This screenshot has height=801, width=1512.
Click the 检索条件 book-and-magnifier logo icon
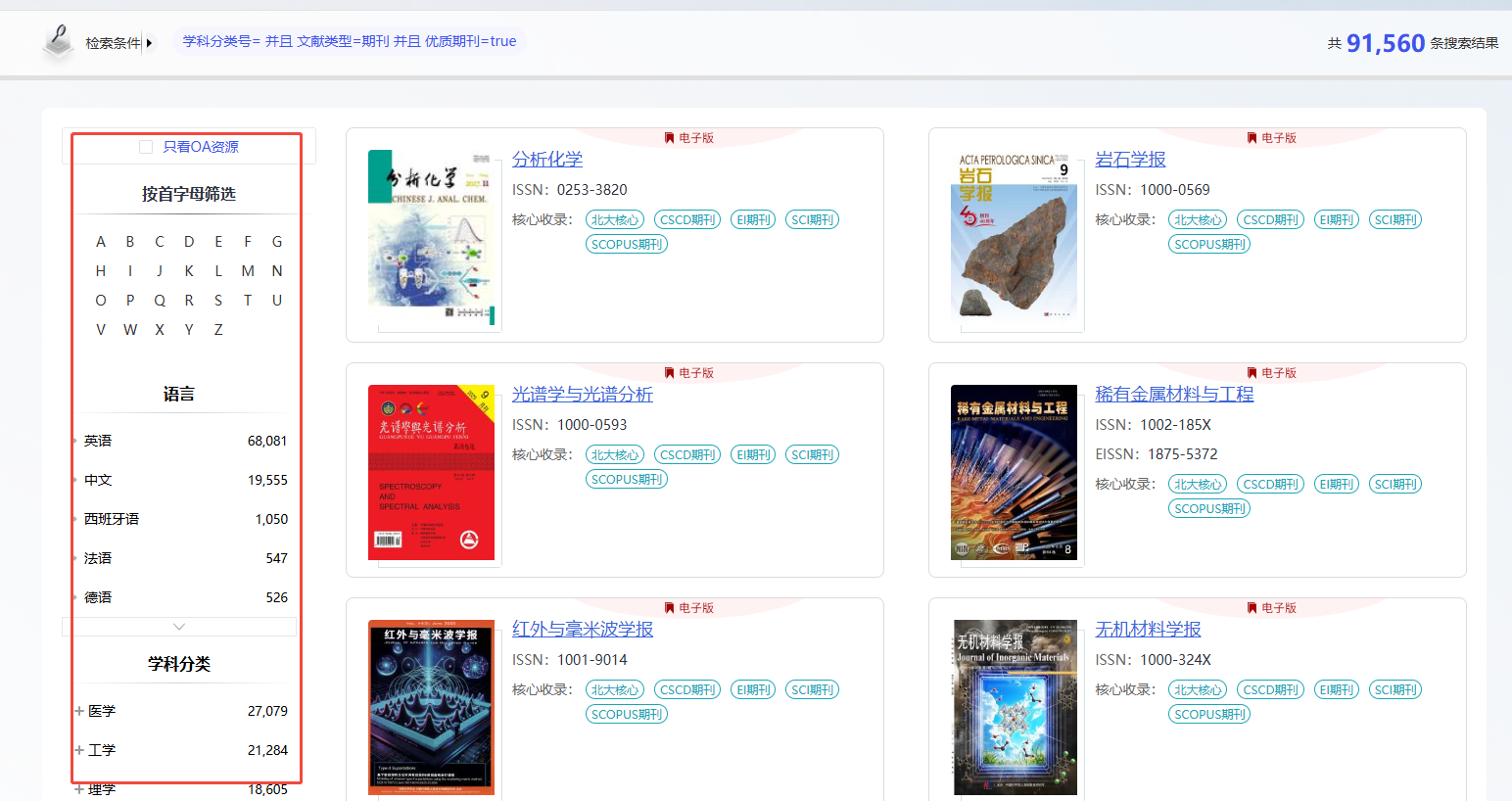(x=57, y=41)
